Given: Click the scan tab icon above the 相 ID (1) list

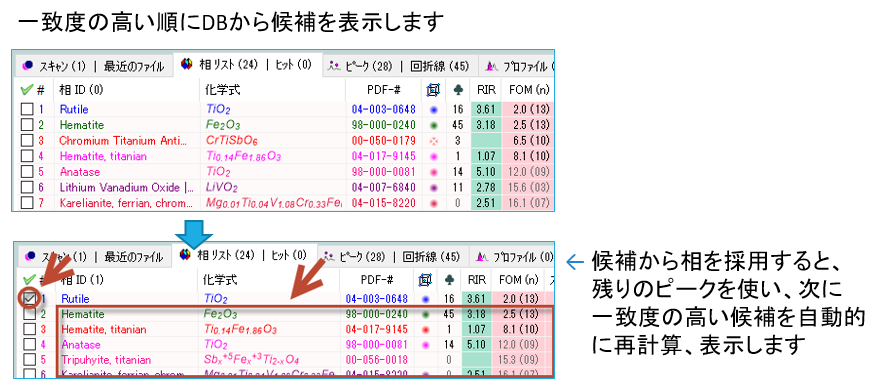Looking at the screenshot, I should click(x=30, y=256).
